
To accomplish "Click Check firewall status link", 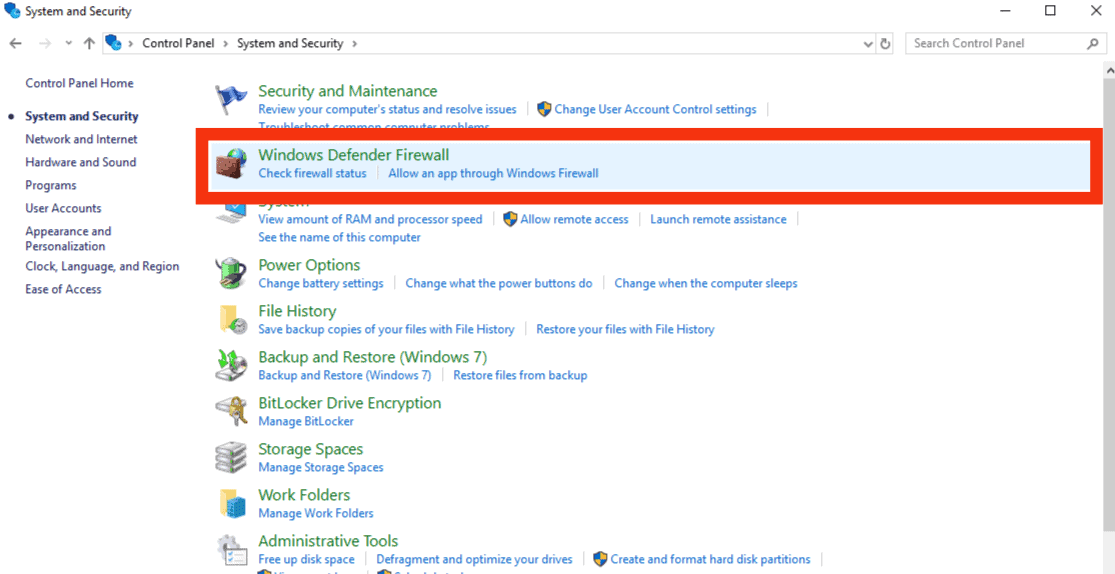I will [x=312, y=173].
